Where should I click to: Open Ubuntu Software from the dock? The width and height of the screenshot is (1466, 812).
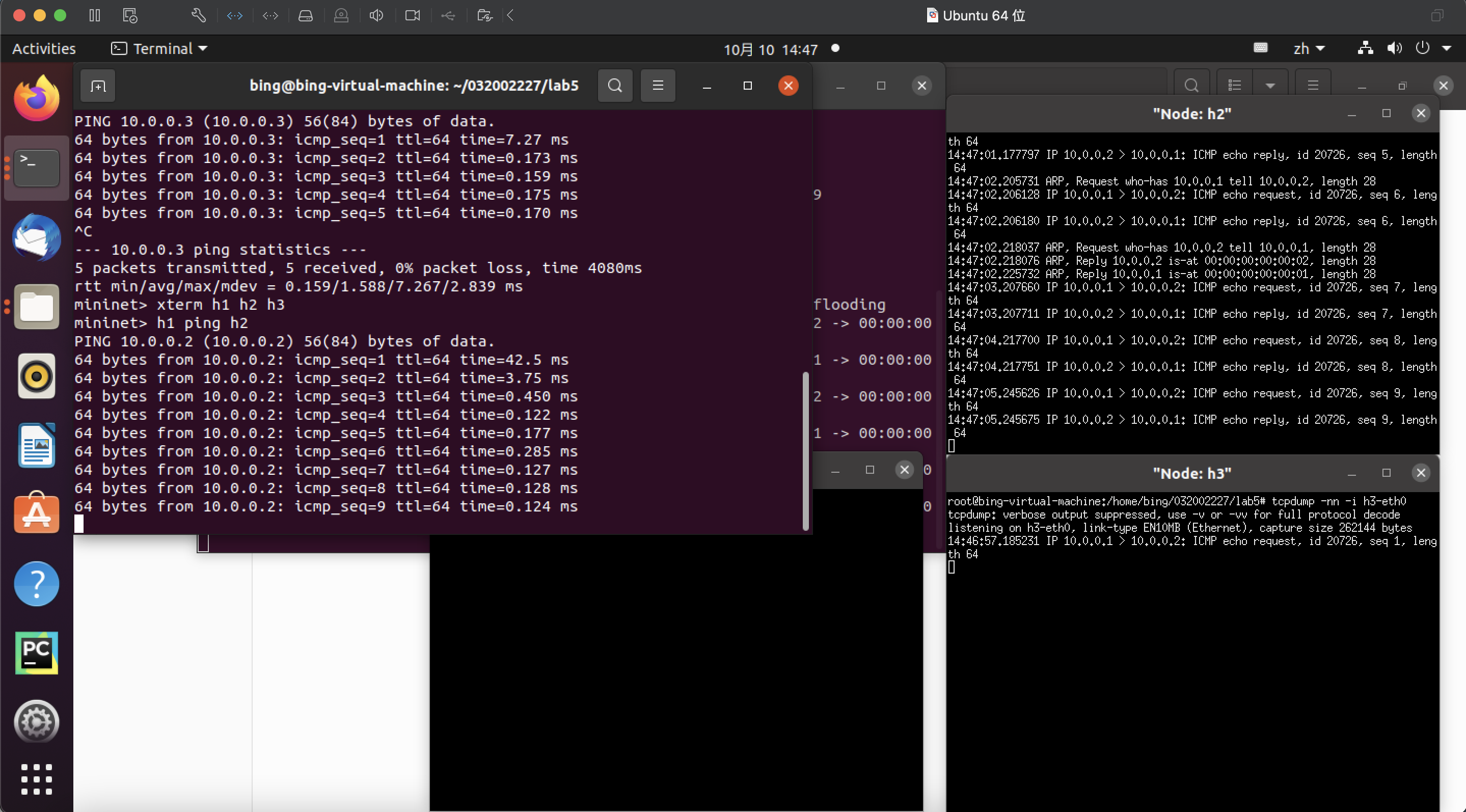point(37,513)
